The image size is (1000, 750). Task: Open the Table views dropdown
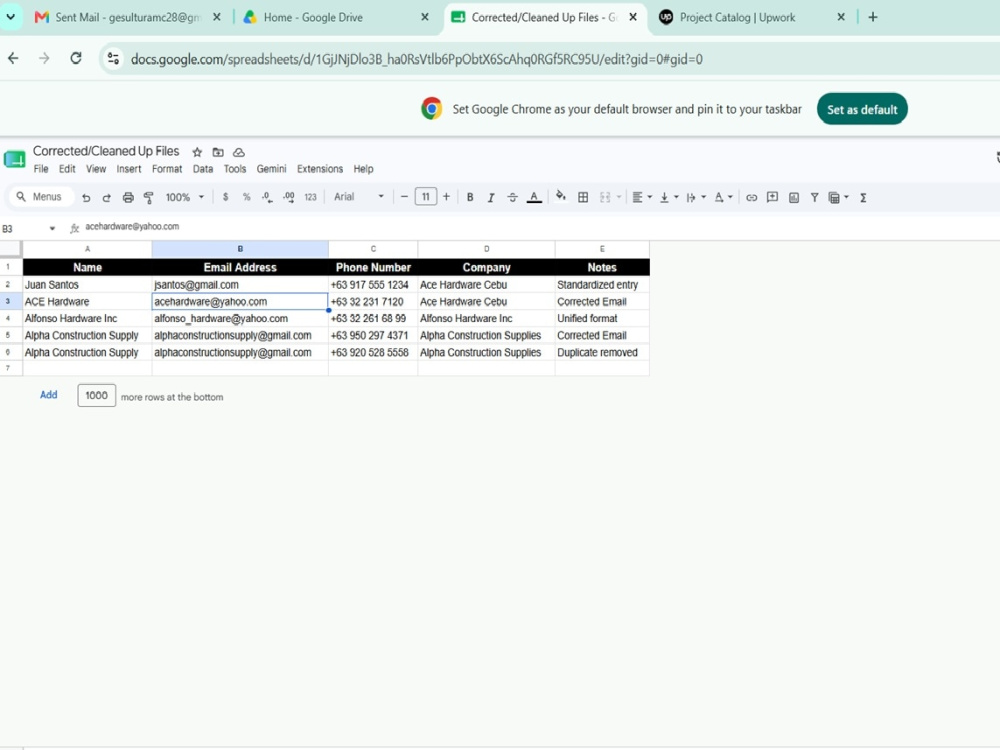838,198
